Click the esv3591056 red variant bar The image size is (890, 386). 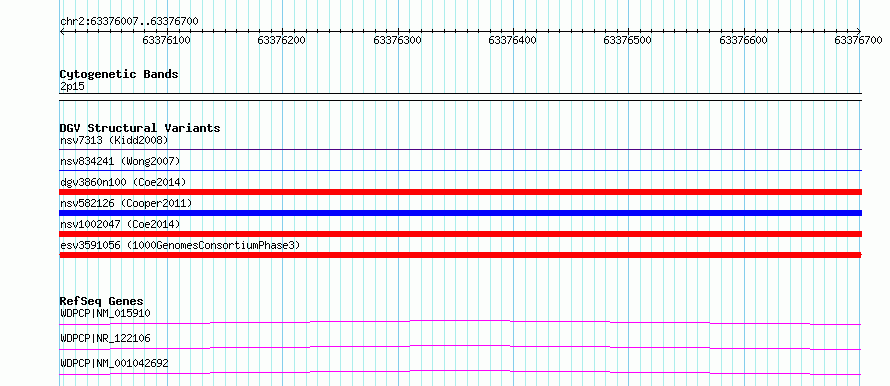click(x=460, y=255)
